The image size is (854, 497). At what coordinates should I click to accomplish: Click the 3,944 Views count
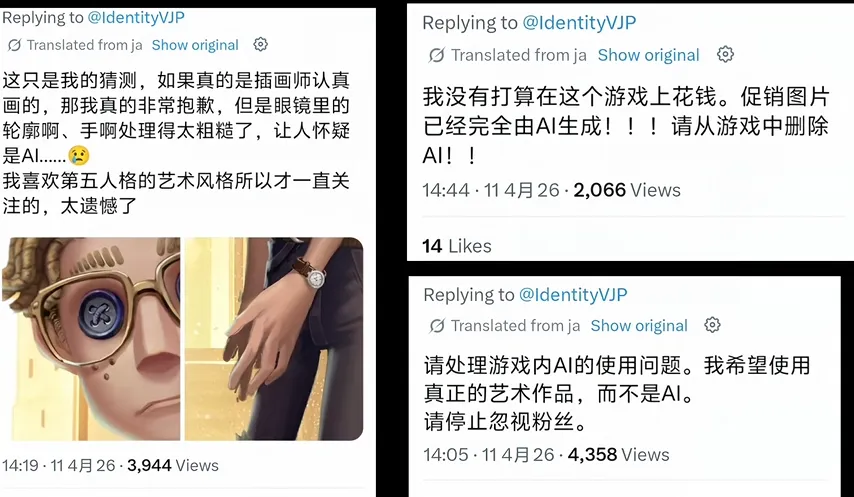(173, 465)
